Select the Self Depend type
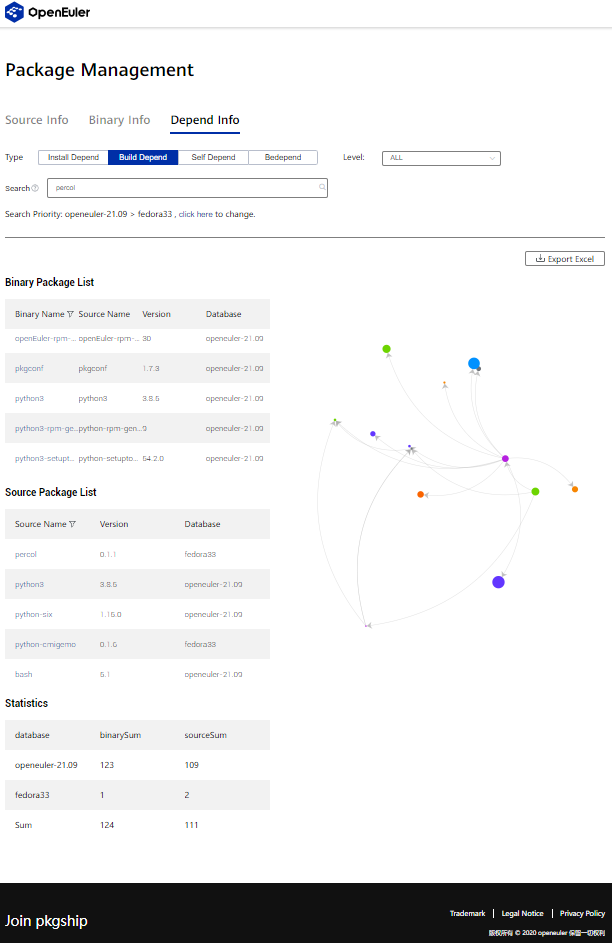The image size is (612, 943). (213, 157)
